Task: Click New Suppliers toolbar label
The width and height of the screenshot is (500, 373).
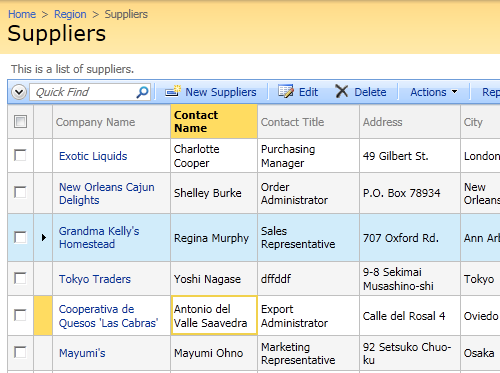Action: click(221, 92)
